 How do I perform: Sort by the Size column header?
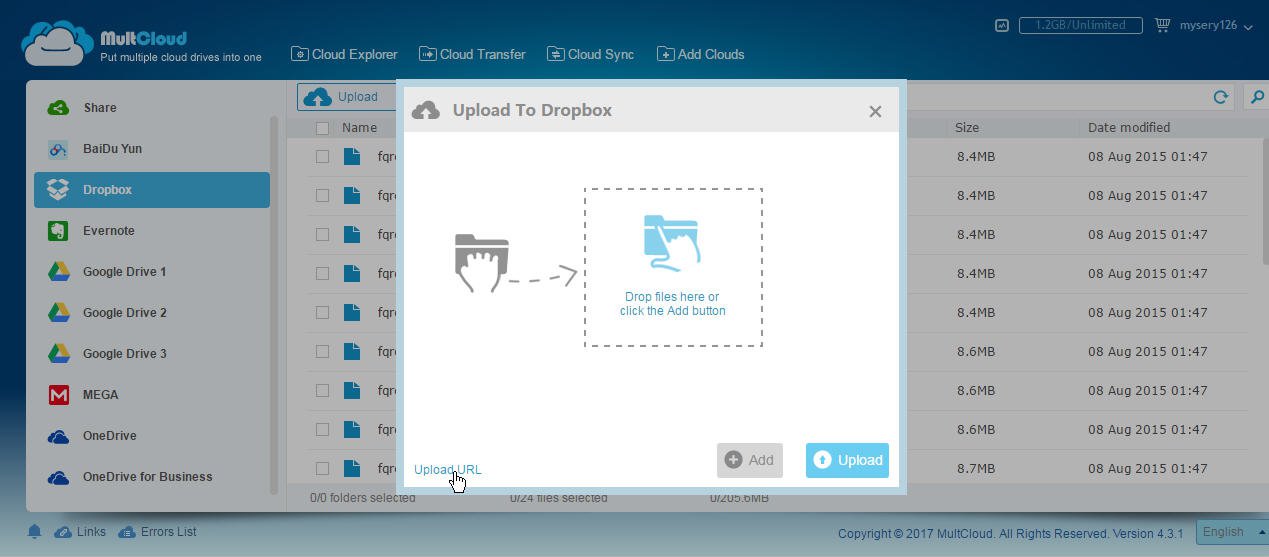(x=967, y=128)
